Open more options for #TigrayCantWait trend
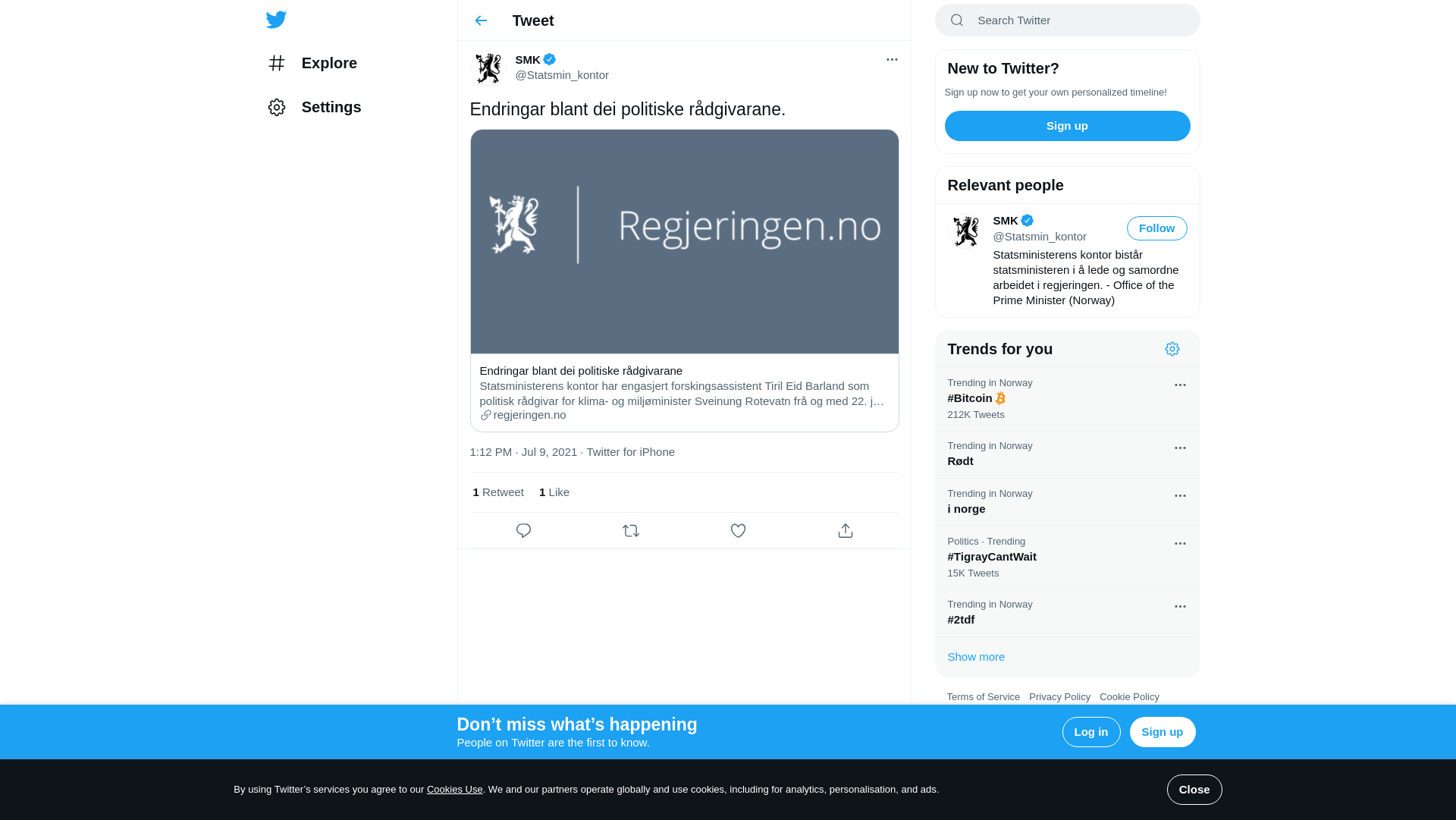1456x820 pixels. [x=1180, y=544]
